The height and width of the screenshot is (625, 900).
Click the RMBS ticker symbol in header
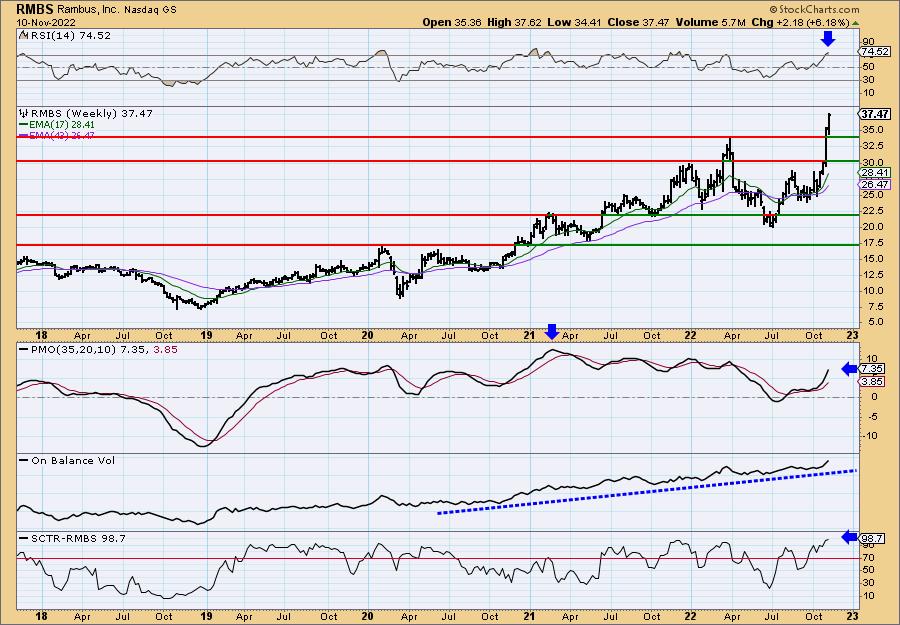pos(35,10)
